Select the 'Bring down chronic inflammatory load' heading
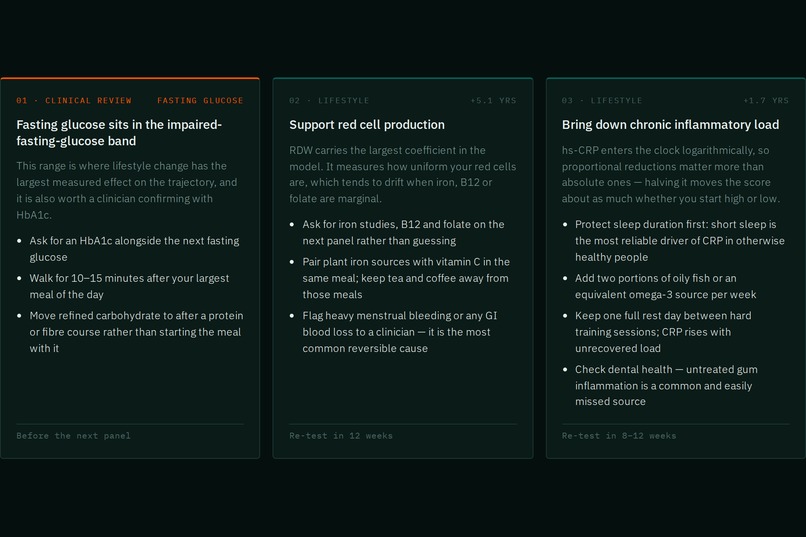This screenshot has height=537, width=806. pyautogui.click(x=670, y=125)
